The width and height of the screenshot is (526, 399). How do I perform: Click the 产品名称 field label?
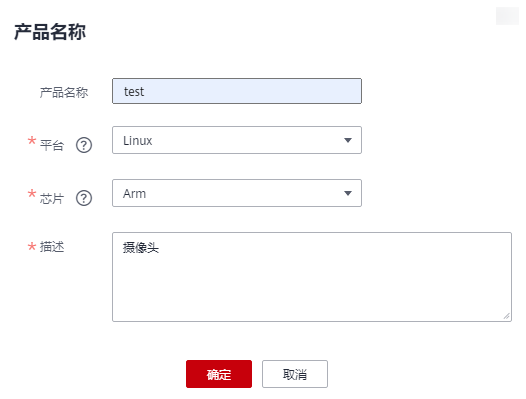click(64, 92)
